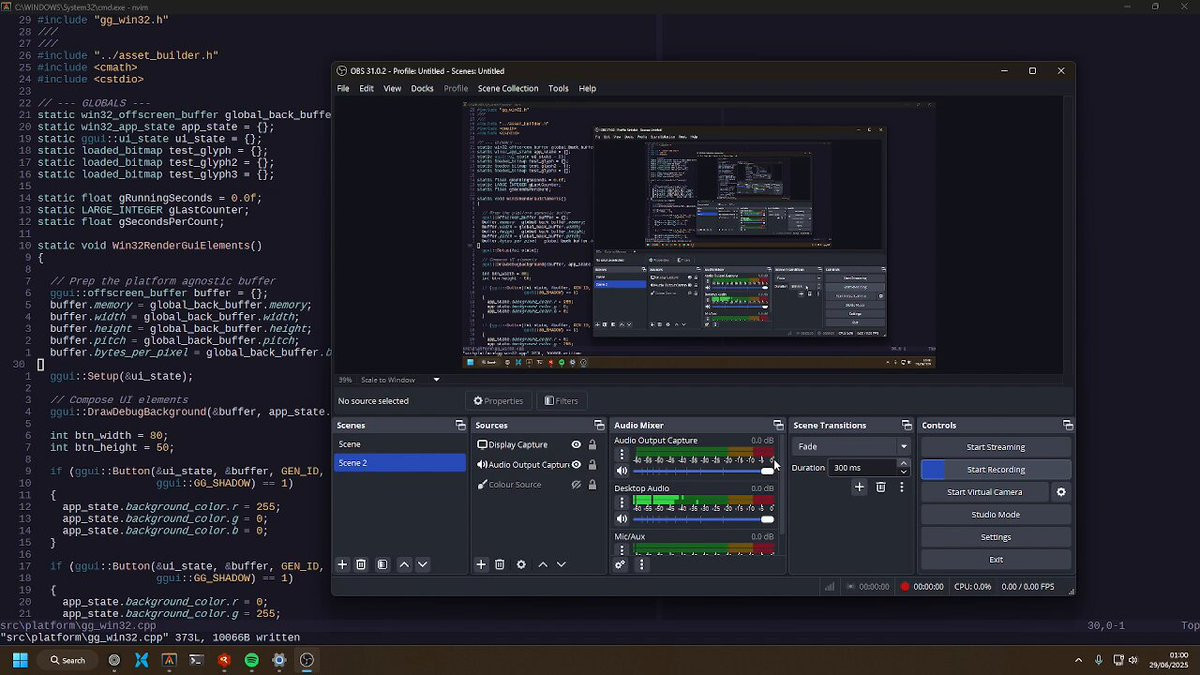Open advanced audio properties gears icon
1200x675 pixels.
coord(620,565)
